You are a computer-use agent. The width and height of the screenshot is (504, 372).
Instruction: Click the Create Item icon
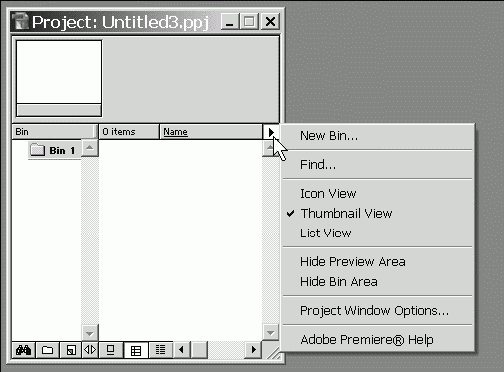click(x=71, y=350)
